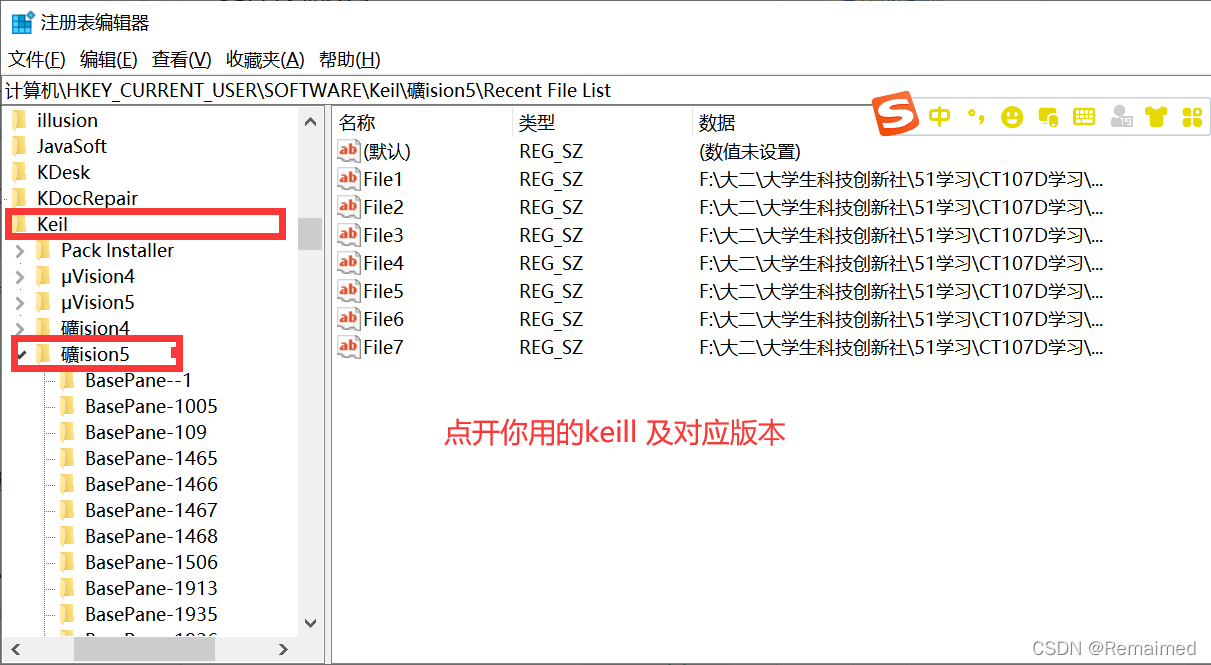
Task: Click Sogou account login icon
Action: click(1121, 117)
